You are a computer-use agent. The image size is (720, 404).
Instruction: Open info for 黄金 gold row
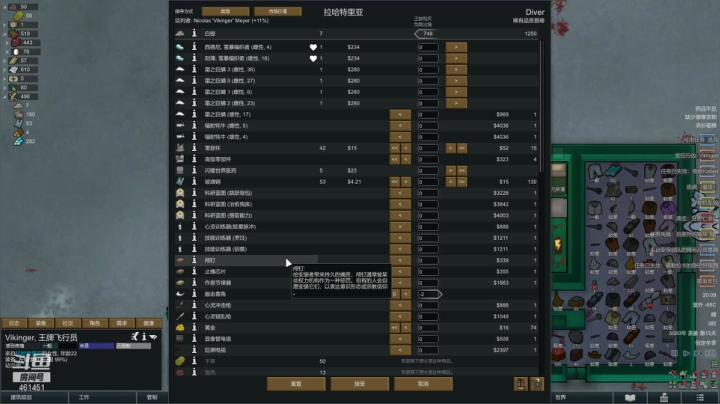pos(194,327)
